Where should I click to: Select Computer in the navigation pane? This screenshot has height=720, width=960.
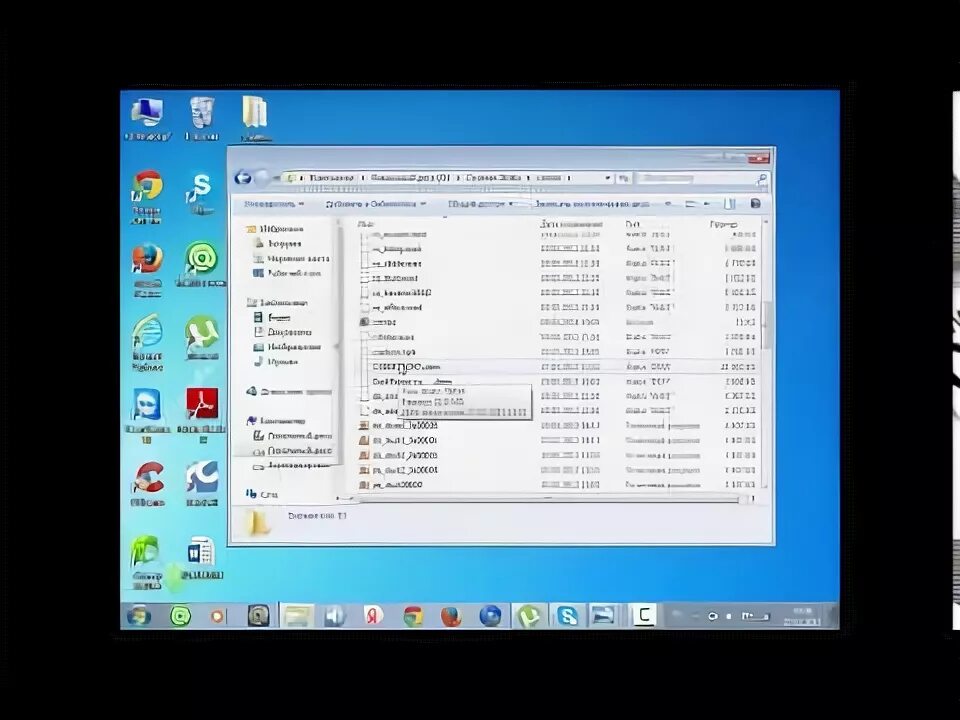(x=276, y=421)
